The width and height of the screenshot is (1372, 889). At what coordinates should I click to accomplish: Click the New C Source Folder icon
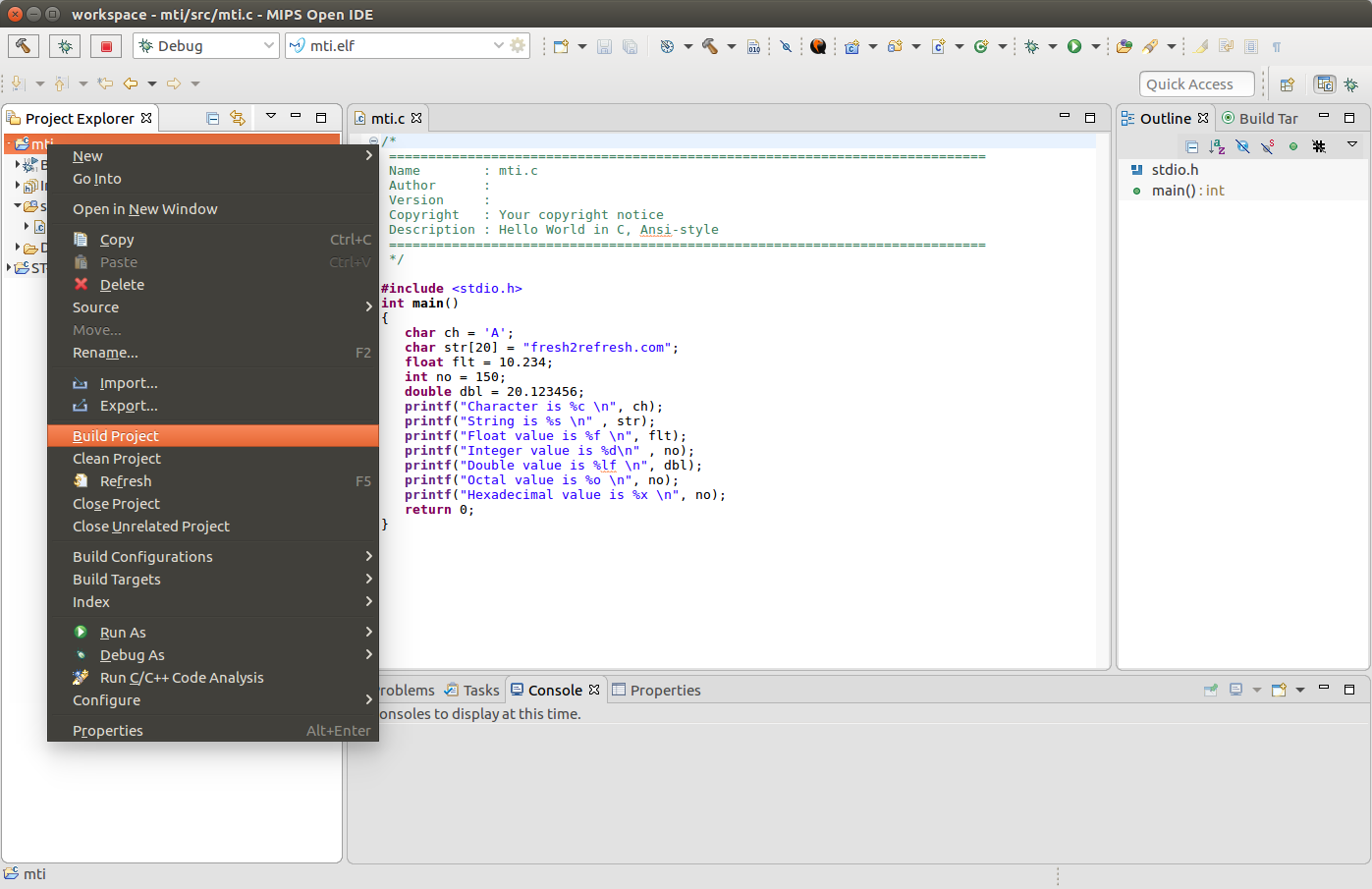point(895,46)
